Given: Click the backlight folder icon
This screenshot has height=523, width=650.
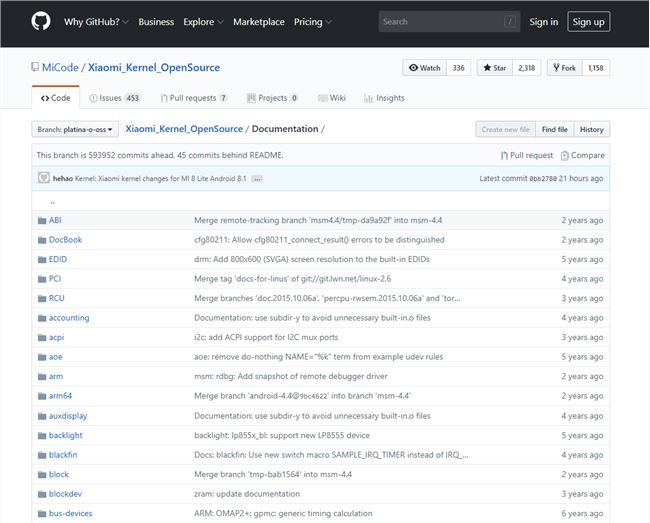Looking at the screenshot, I should [42, 436].
